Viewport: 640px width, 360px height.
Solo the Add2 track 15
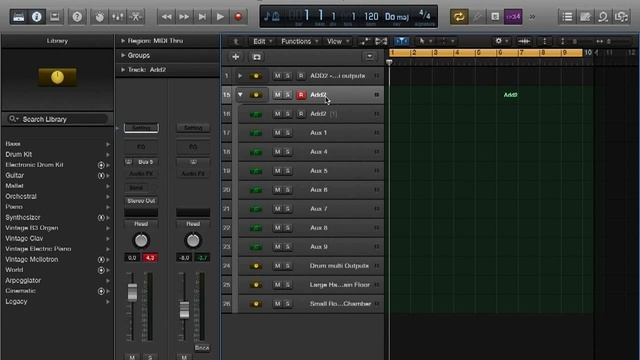(x=287, y=95)
